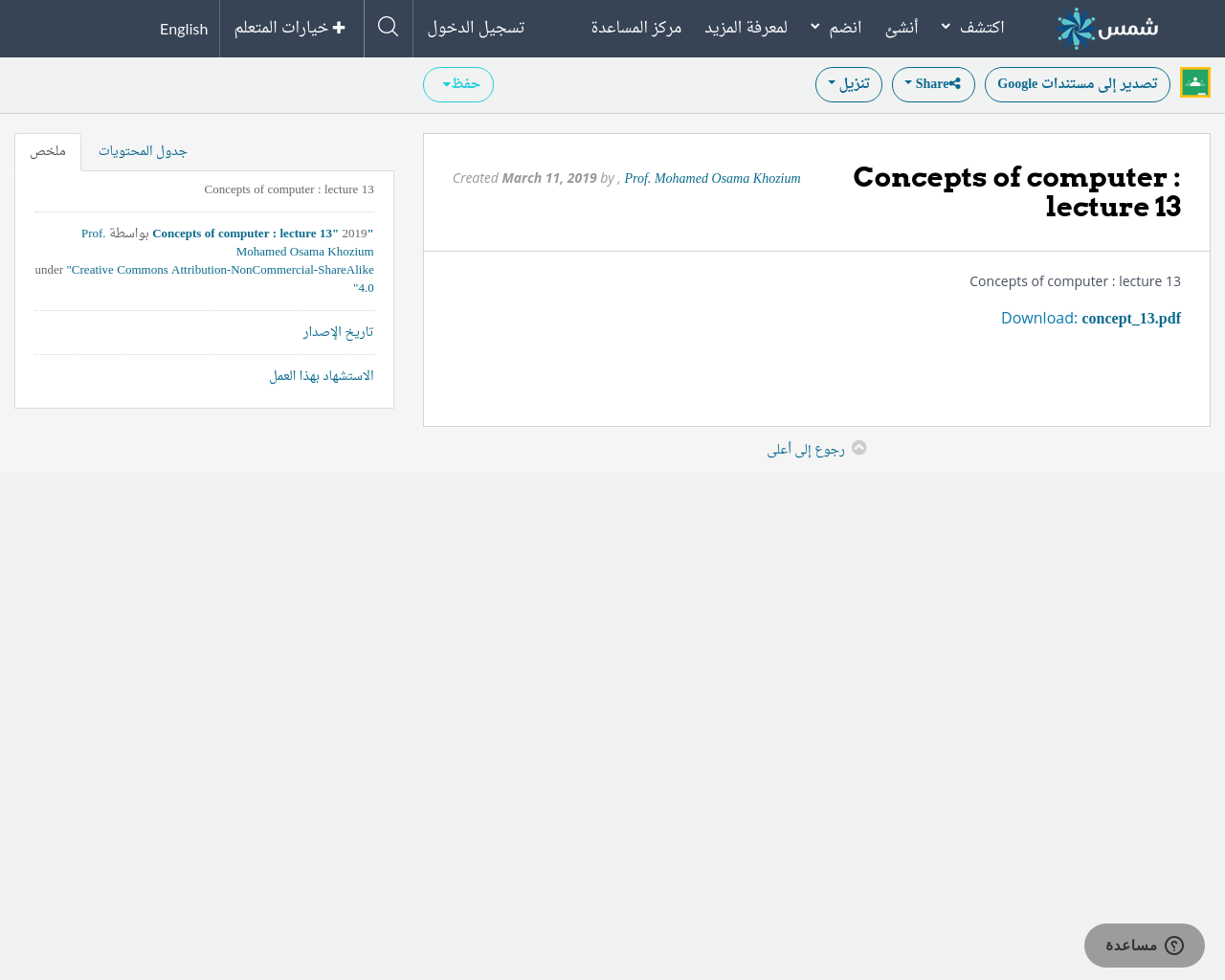The image size is (1225, 980).
Task: Click the Shams logo icon
Action: [1076, 29]
